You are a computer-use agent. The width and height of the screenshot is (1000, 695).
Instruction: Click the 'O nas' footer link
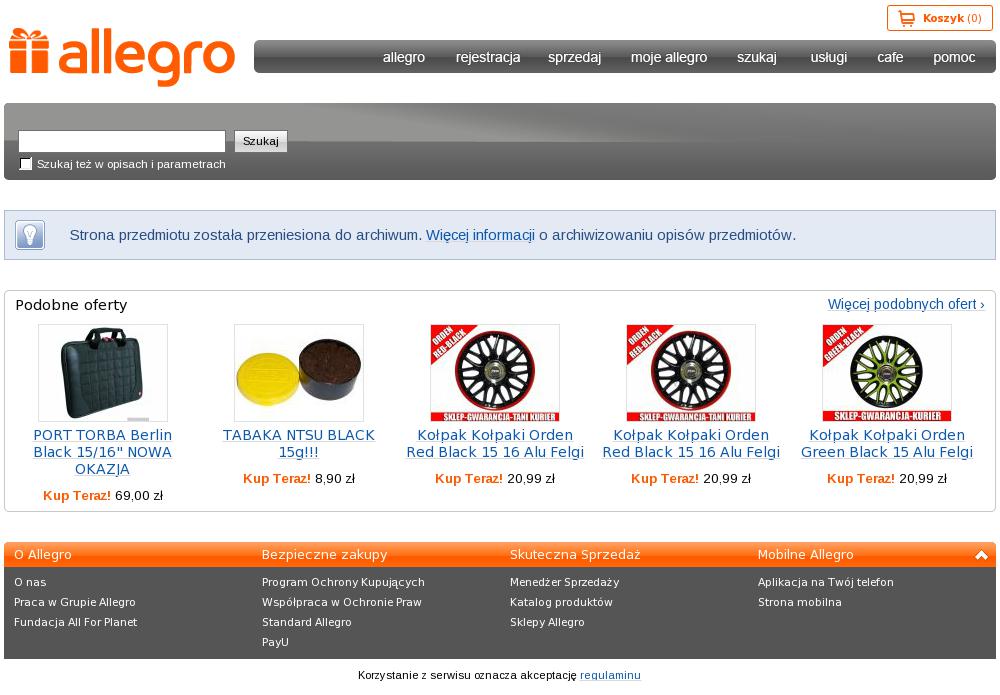pyautogui.click(x=30, y=582)
